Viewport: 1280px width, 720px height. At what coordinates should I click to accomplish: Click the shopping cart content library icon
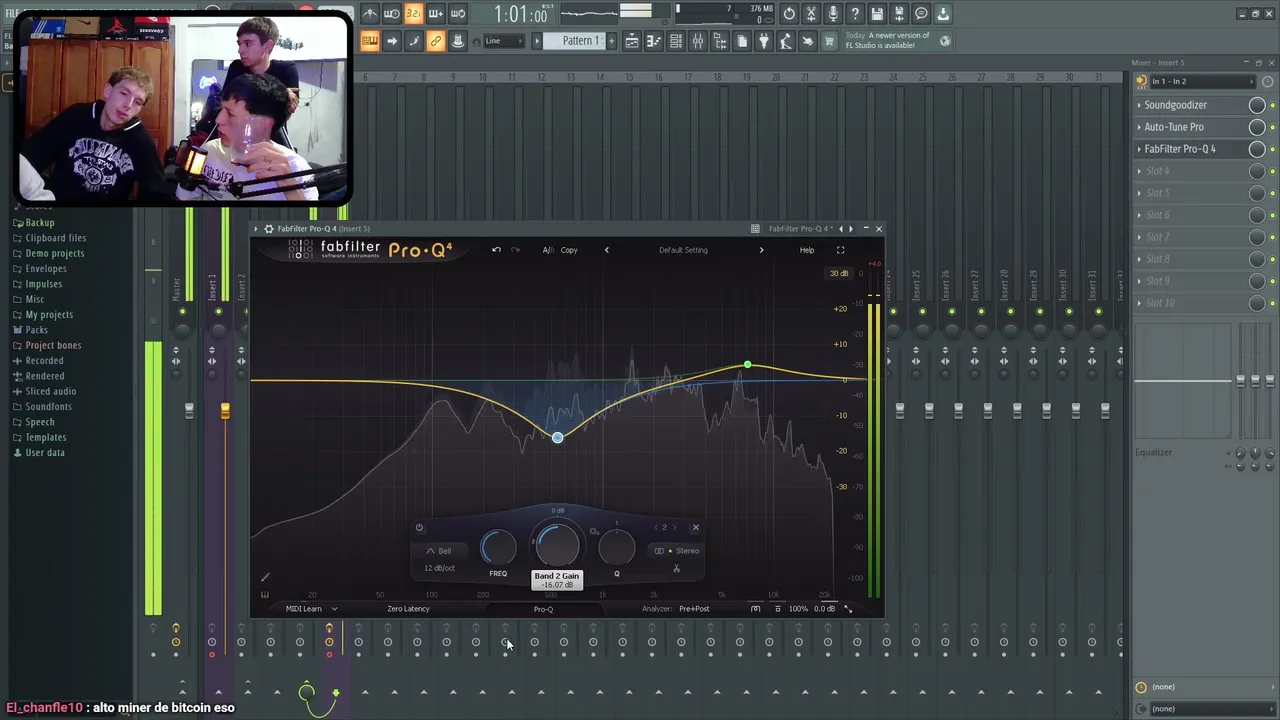point(829,41)
